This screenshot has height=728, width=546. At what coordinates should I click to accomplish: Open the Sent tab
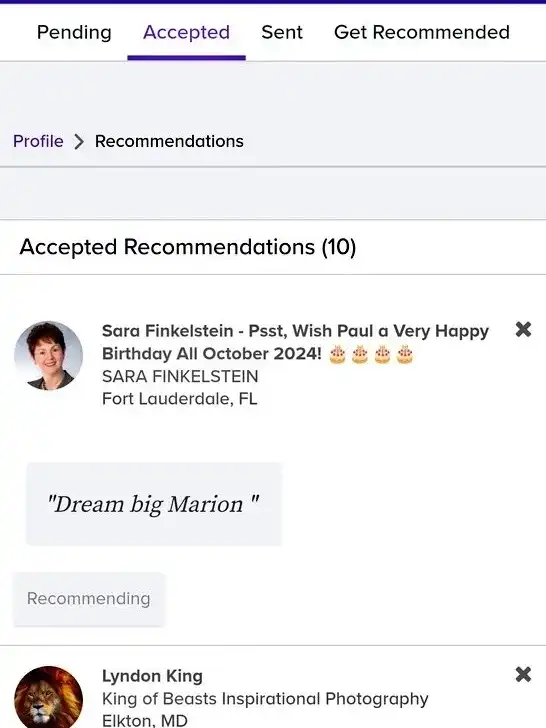282,32
